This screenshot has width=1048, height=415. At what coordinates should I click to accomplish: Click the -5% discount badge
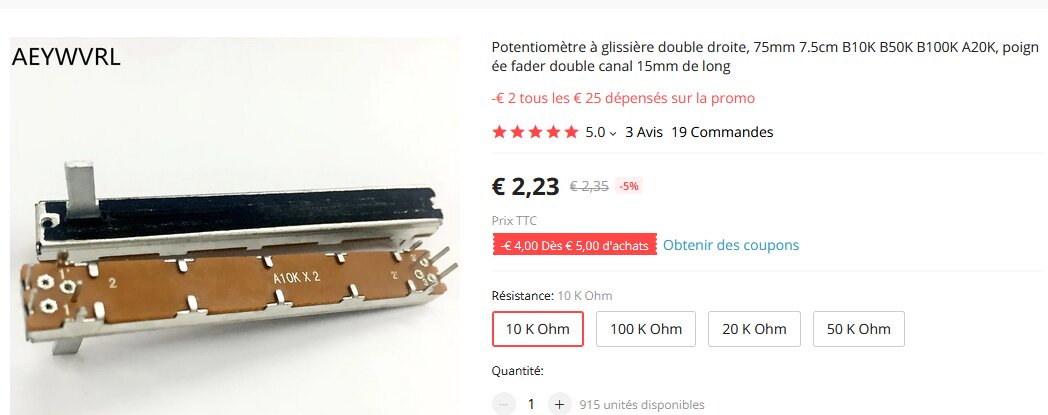pos(628,186)
